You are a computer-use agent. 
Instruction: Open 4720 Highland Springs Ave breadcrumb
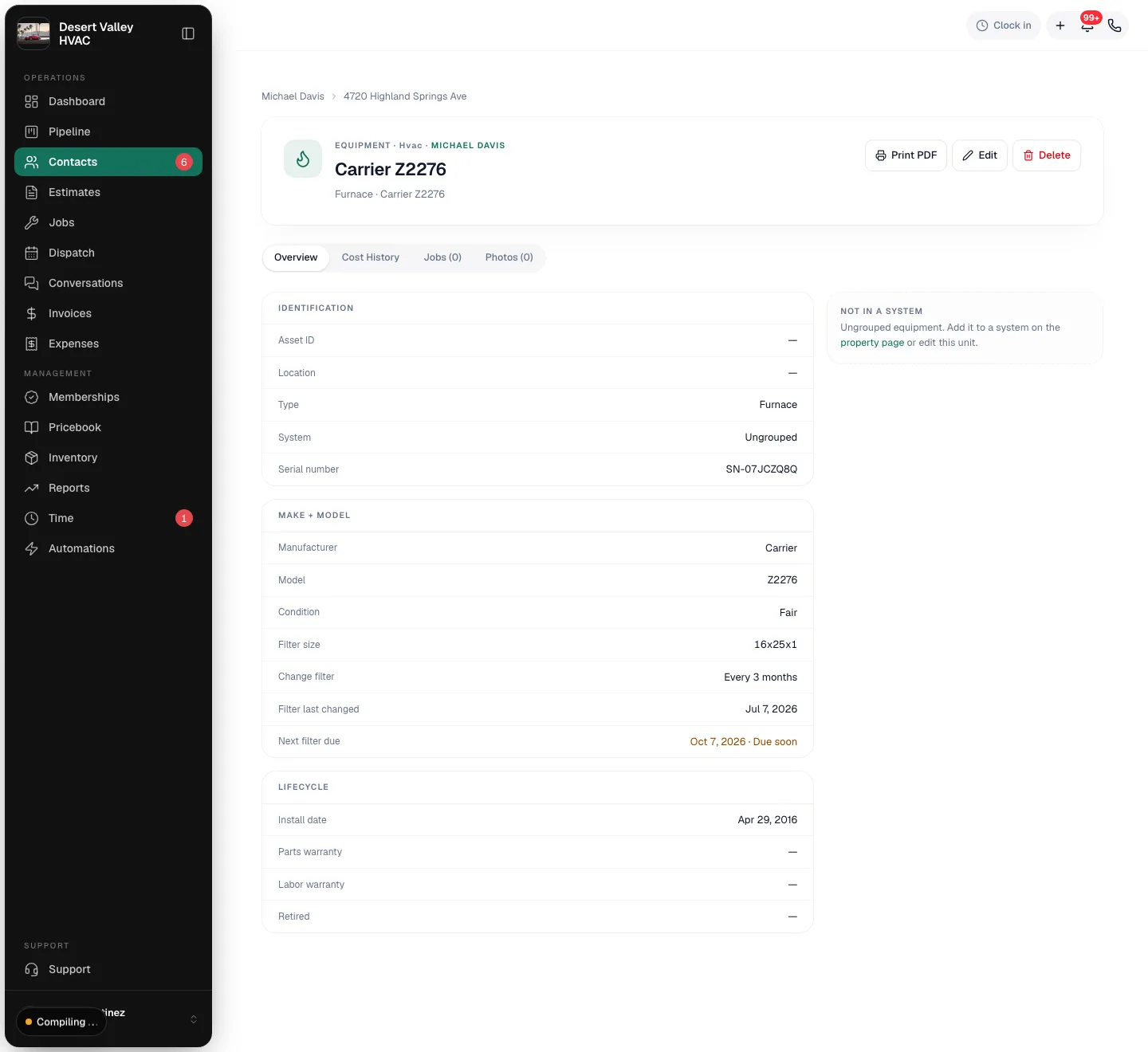pyautogui.click(x=405, y=96)
